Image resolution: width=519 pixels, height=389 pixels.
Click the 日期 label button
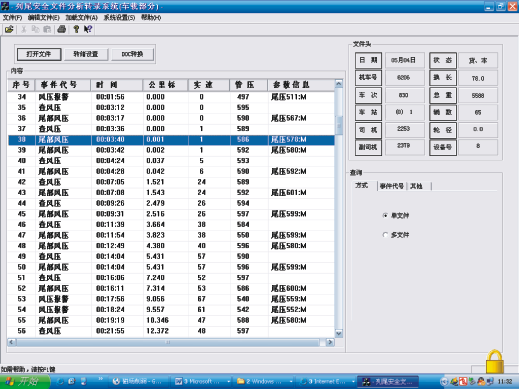368,60
